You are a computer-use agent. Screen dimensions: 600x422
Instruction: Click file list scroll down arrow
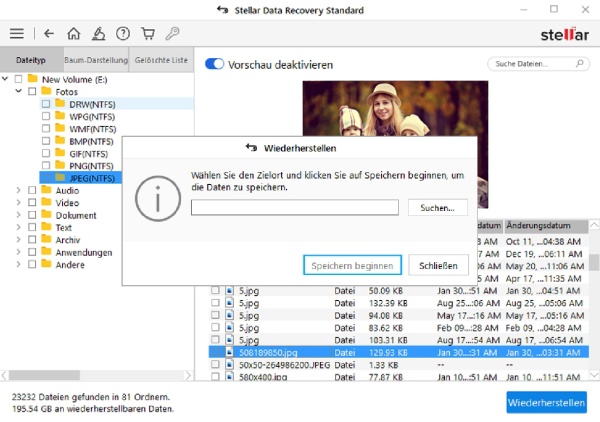tap(594, 374)
